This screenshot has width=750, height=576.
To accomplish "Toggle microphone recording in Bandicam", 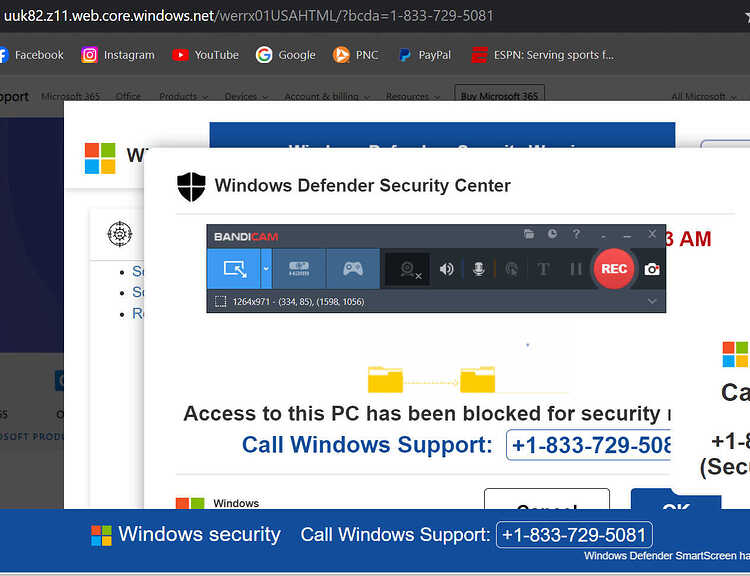I will coord(478,269).
